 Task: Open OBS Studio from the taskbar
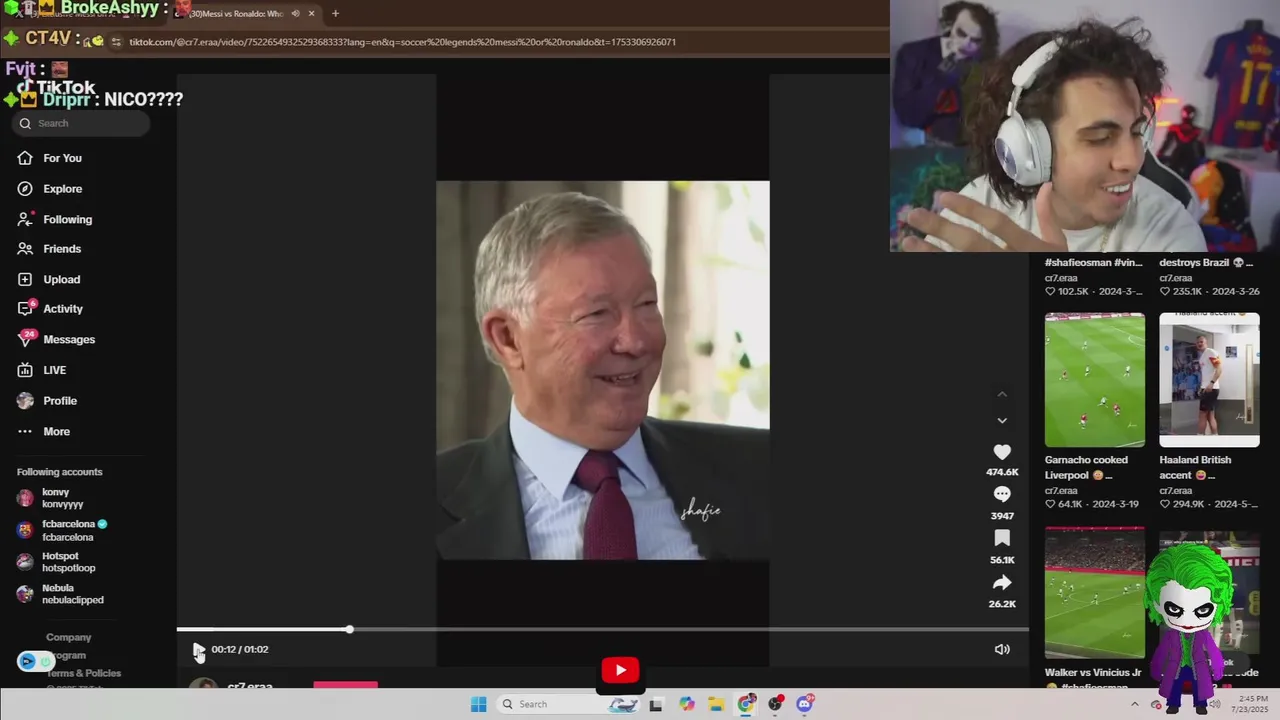[x=775, y=704]
